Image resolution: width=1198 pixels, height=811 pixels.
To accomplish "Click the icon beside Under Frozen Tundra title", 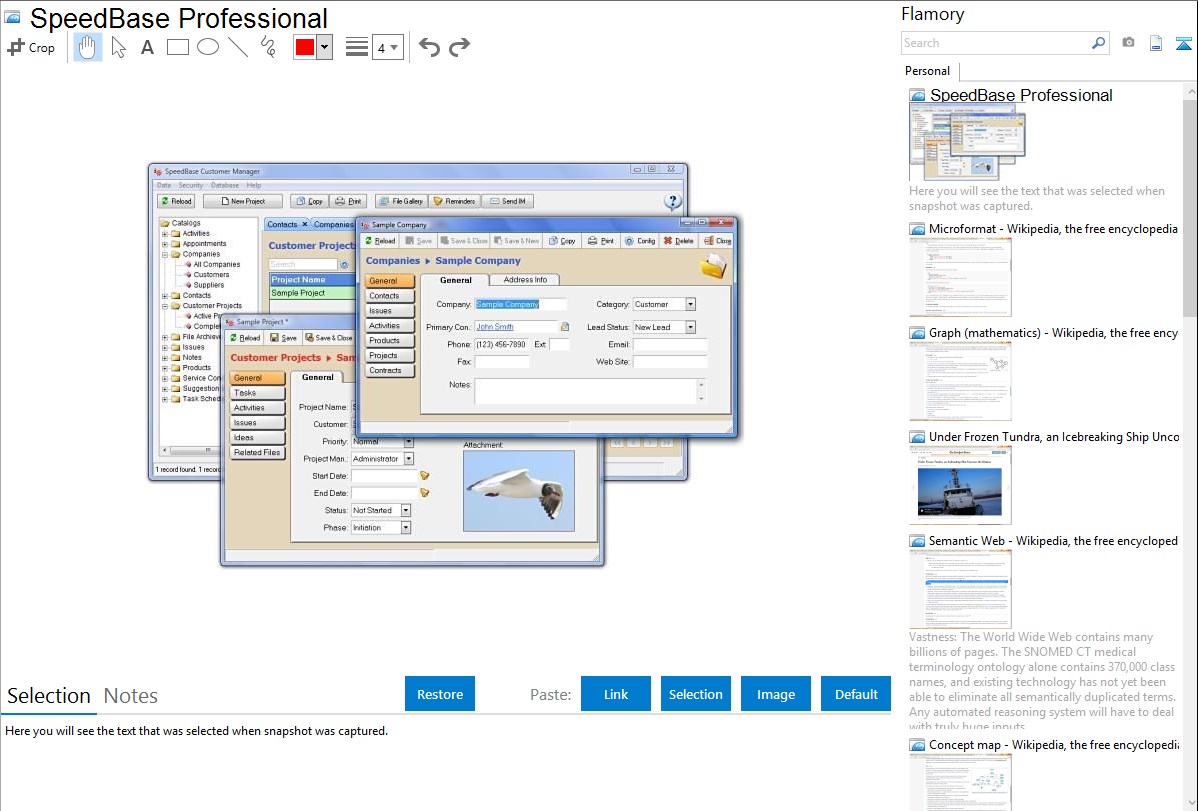I will [917, 437].
